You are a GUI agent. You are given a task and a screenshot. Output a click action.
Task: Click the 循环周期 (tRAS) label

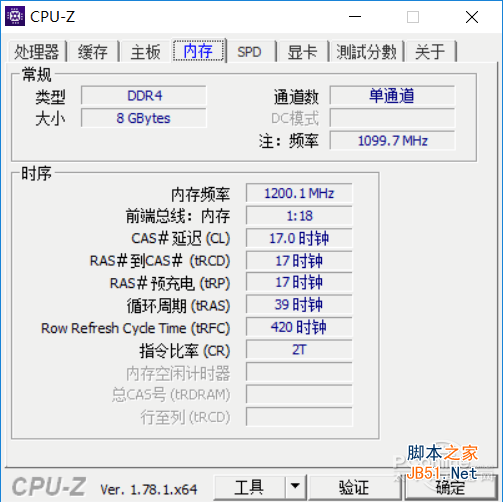coord(178,306)
